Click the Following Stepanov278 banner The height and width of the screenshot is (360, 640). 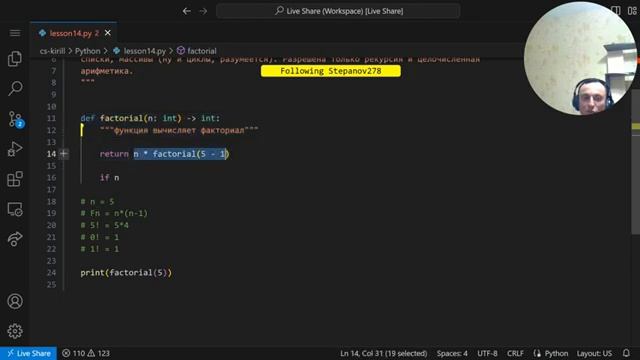point(331,71)
